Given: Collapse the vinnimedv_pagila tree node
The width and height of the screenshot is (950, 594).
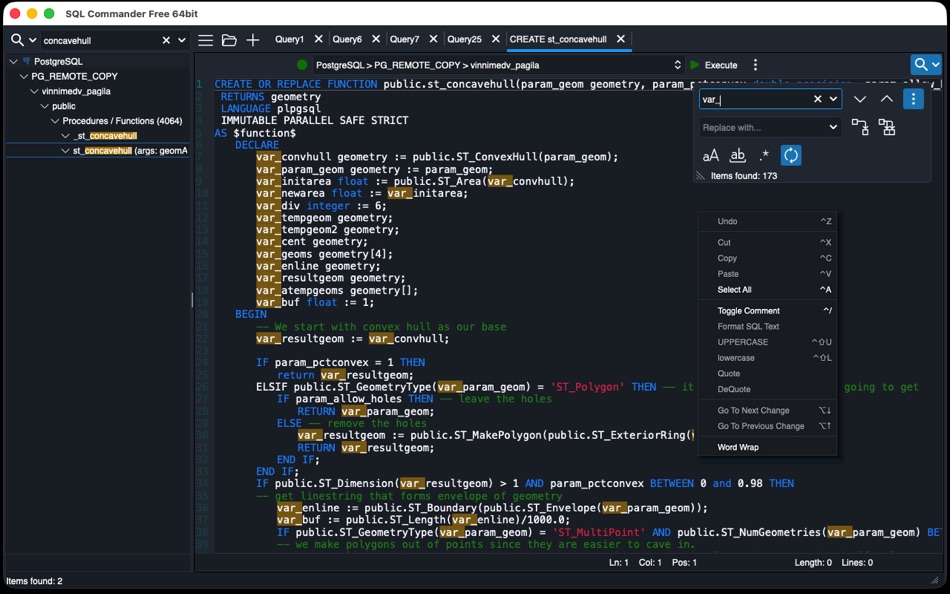Looking at the screenshot, I should 34,91.
